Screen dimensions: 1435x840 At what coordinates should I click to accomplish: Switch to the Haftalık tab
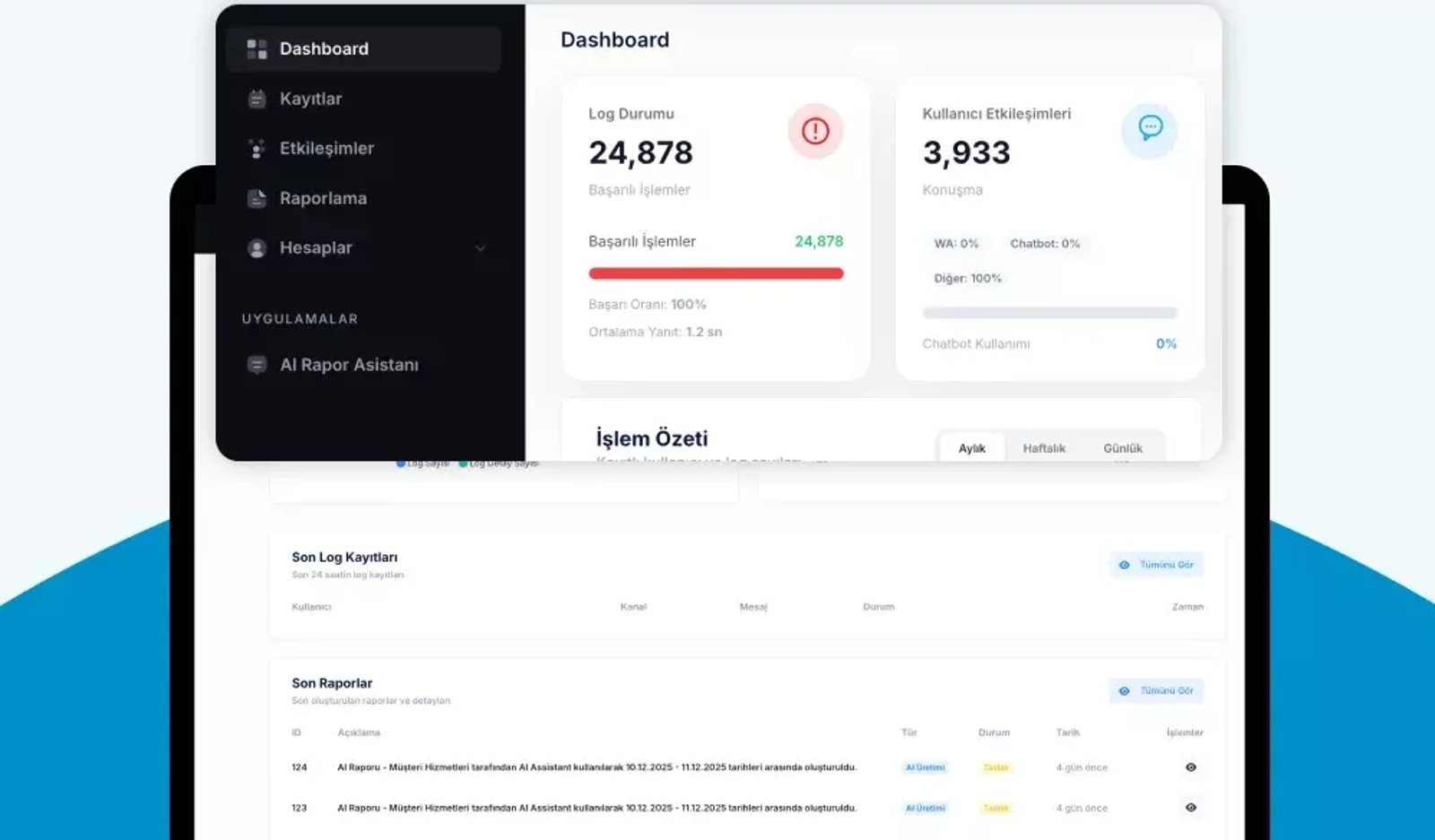1044,448
